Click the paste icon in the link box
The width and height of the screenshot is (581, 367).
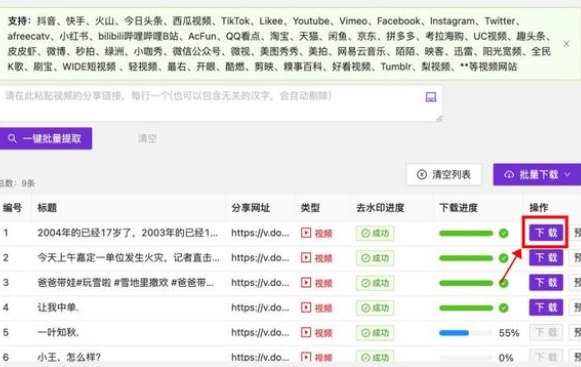pyautogui.click(x=431, y=97)
